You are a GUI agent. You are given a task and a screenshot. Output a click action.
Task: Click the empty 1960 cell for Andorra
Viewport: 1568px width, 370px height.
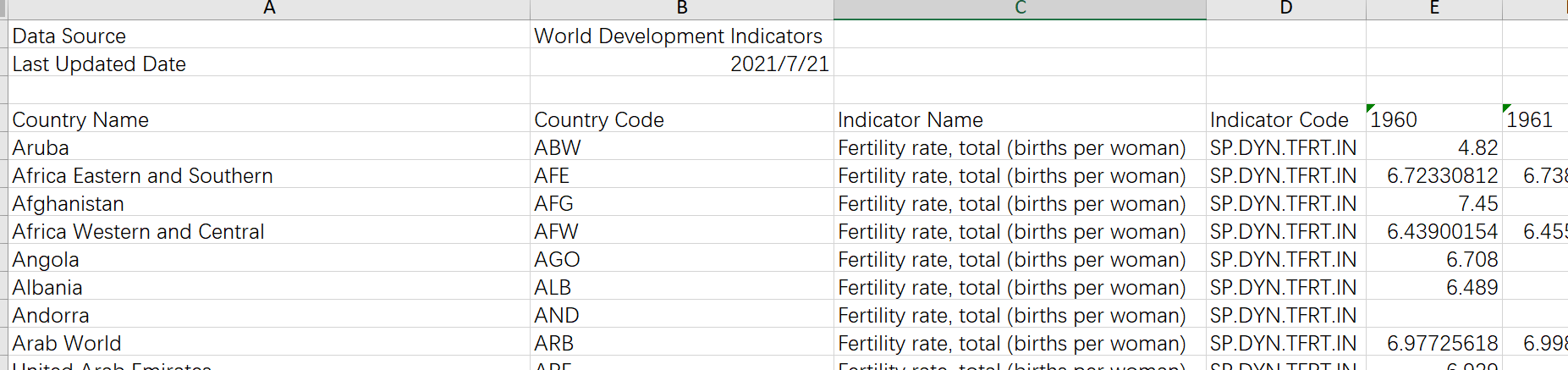[1433, 315]
